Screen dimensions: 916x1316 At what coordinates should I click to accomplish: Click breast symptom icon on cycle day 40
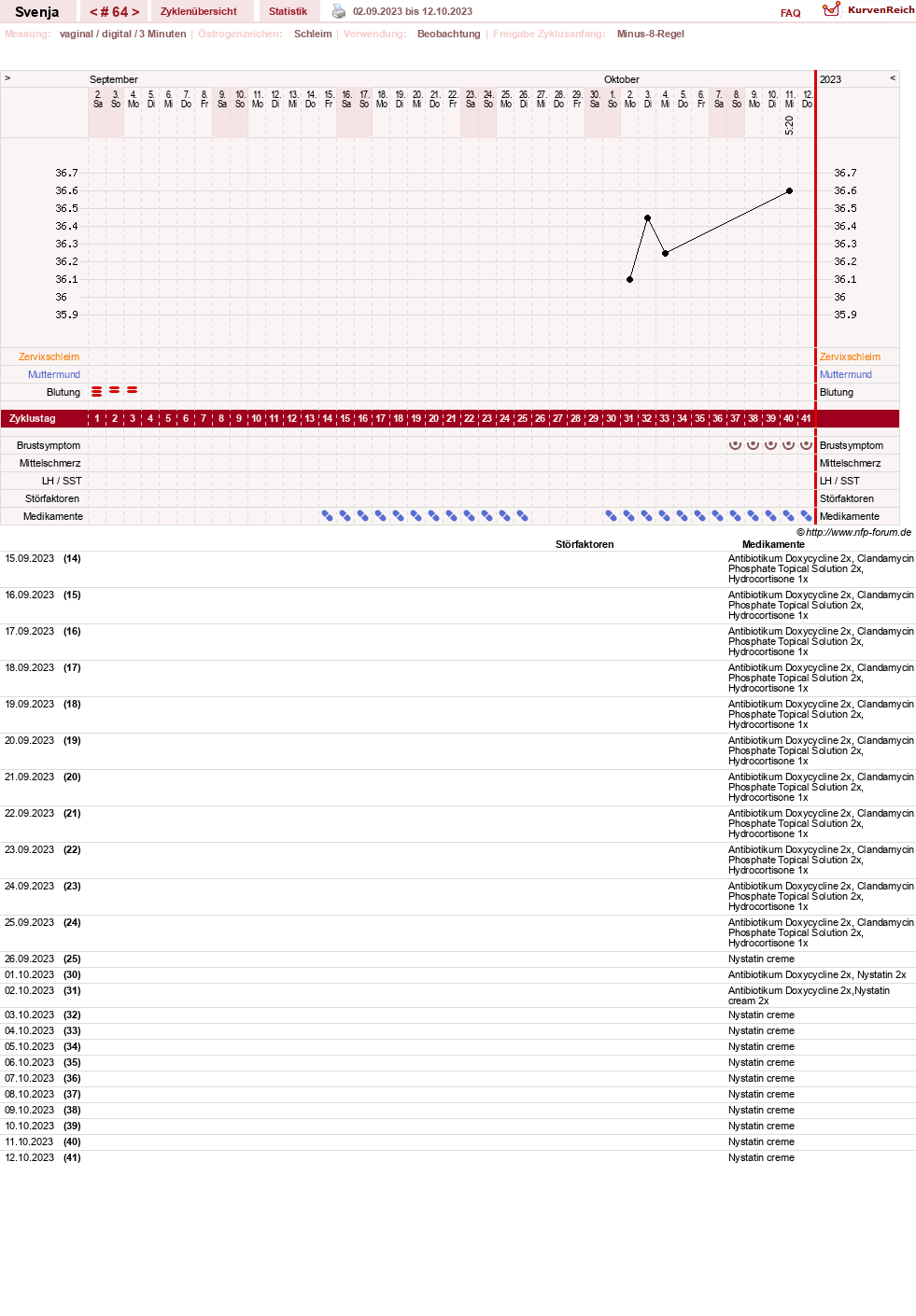pyautogui.click(x=789, y=444)
